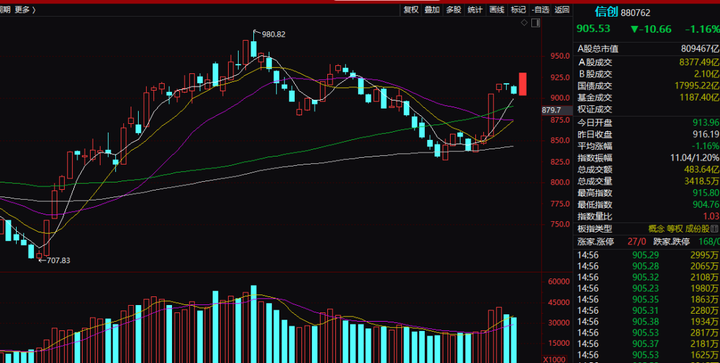Click the current price 905.53
This screenshot has width=720, height=363.
pos(593,29)
